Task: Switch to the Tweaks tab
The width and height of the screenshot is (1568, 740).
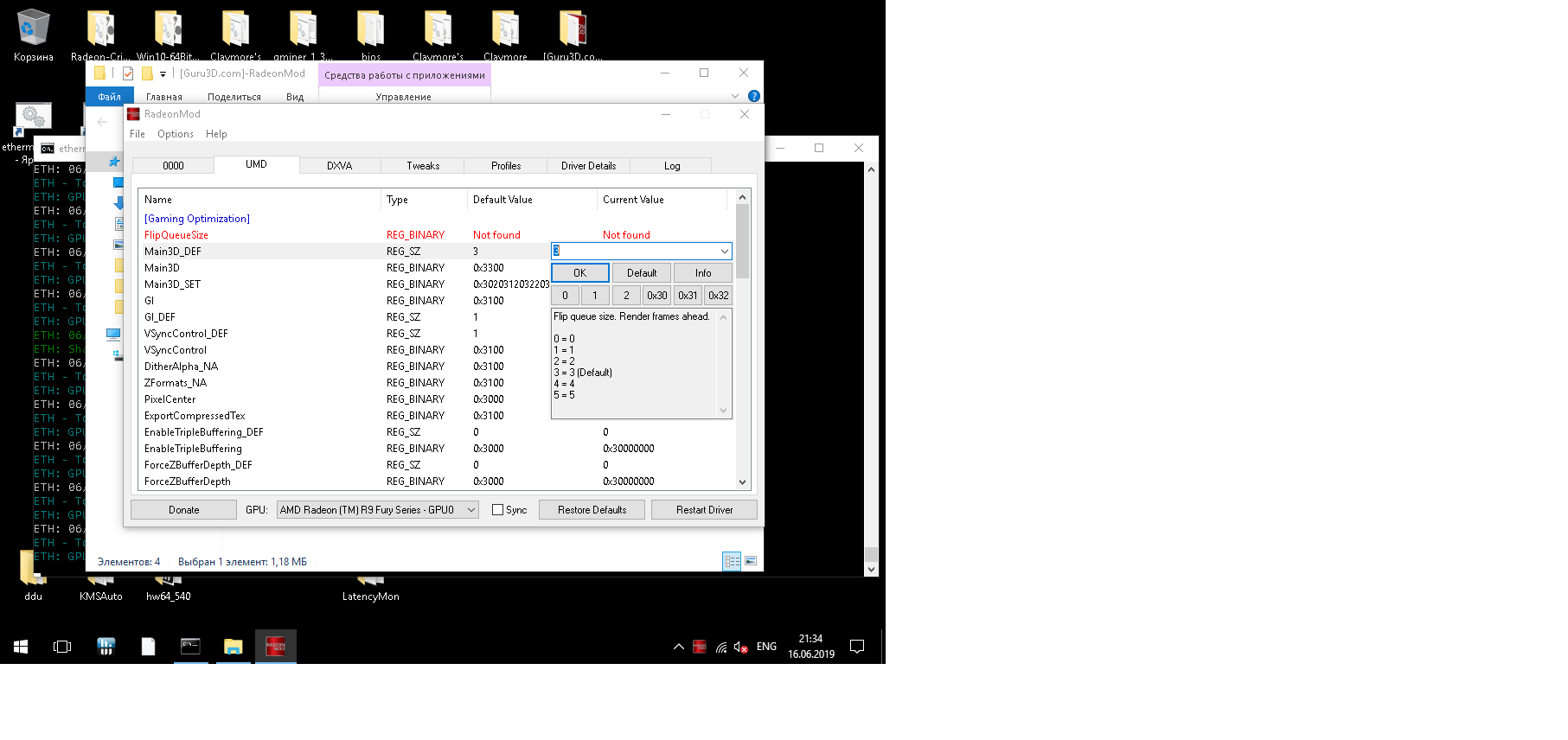Action: click(423, 166)
